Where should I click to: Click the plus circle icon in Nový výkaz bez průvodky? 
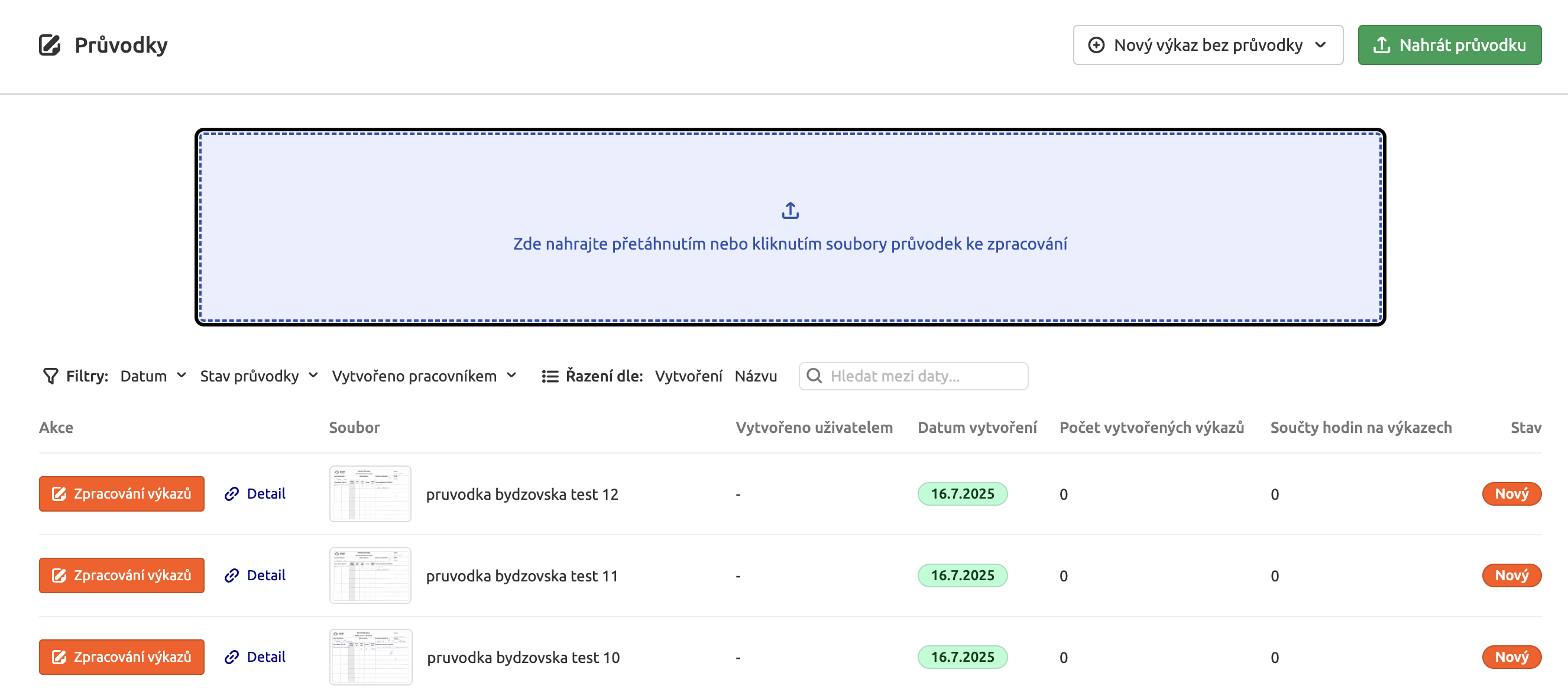1097,44
